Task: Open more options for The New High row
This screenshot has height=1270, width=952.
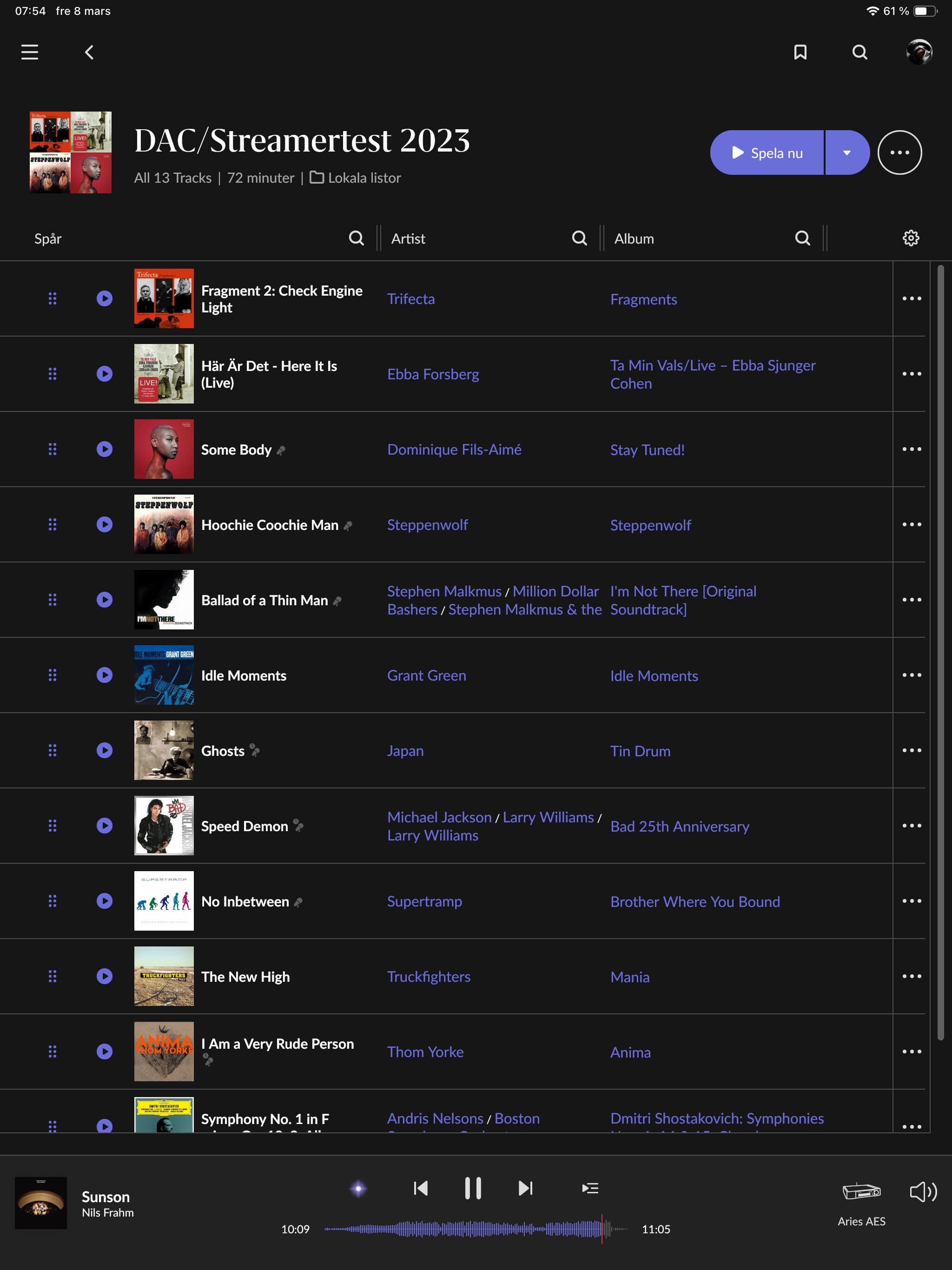Action: pos(912,976)
